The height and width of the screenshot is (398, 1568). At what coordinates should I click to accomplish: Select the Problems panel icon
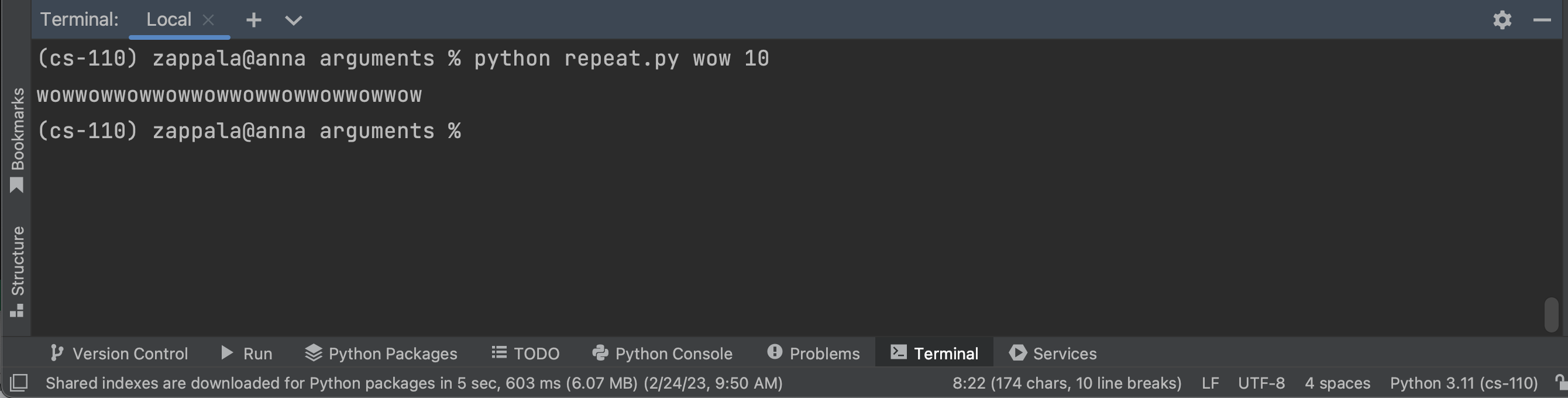coord(814,353)
